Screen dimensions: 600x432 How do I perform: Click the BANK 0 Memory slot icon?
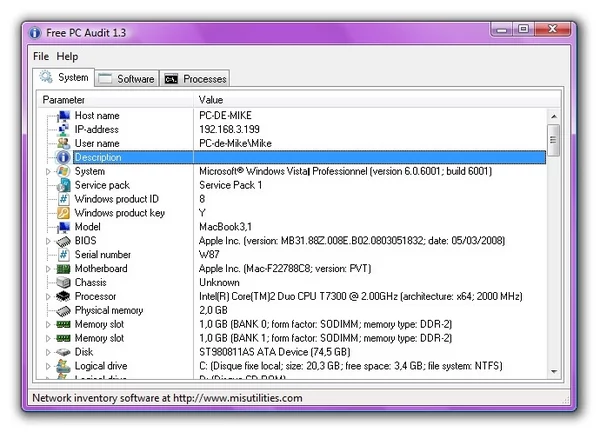(64, 324)
